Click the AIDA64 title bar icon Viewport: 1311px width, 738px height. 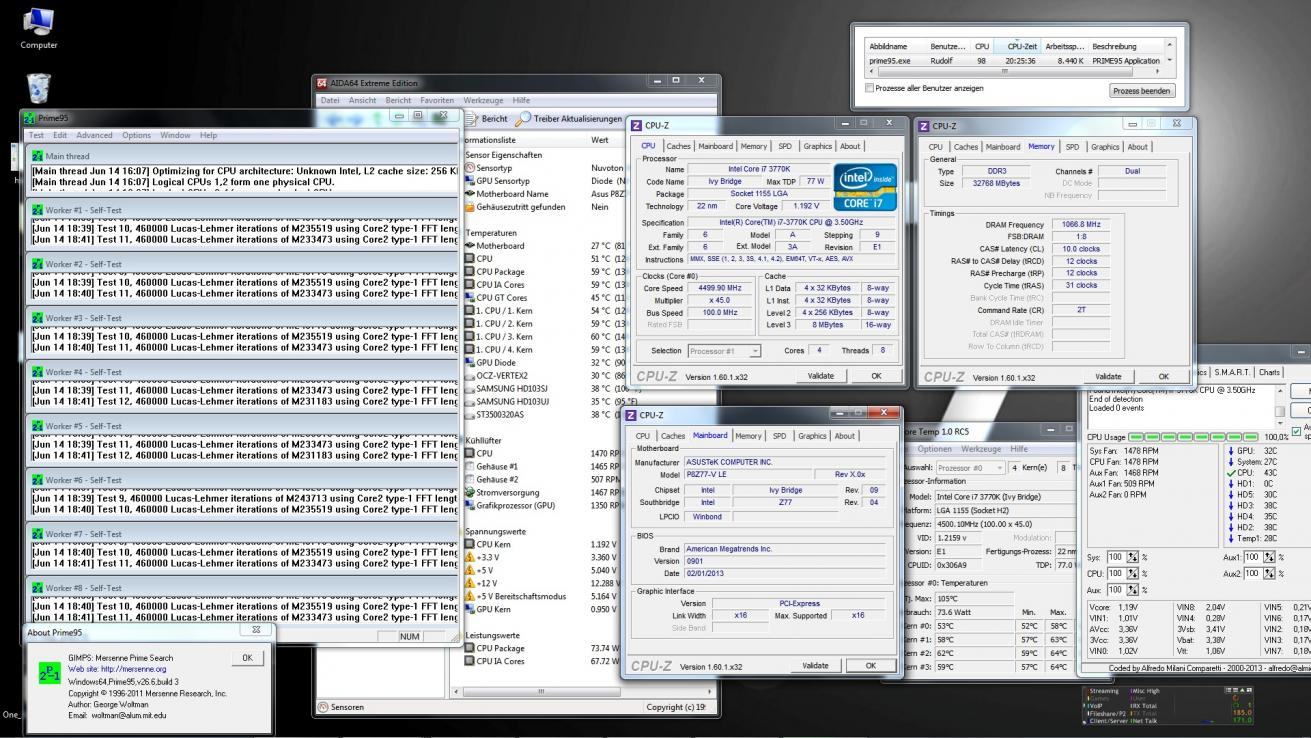[322, 83]
